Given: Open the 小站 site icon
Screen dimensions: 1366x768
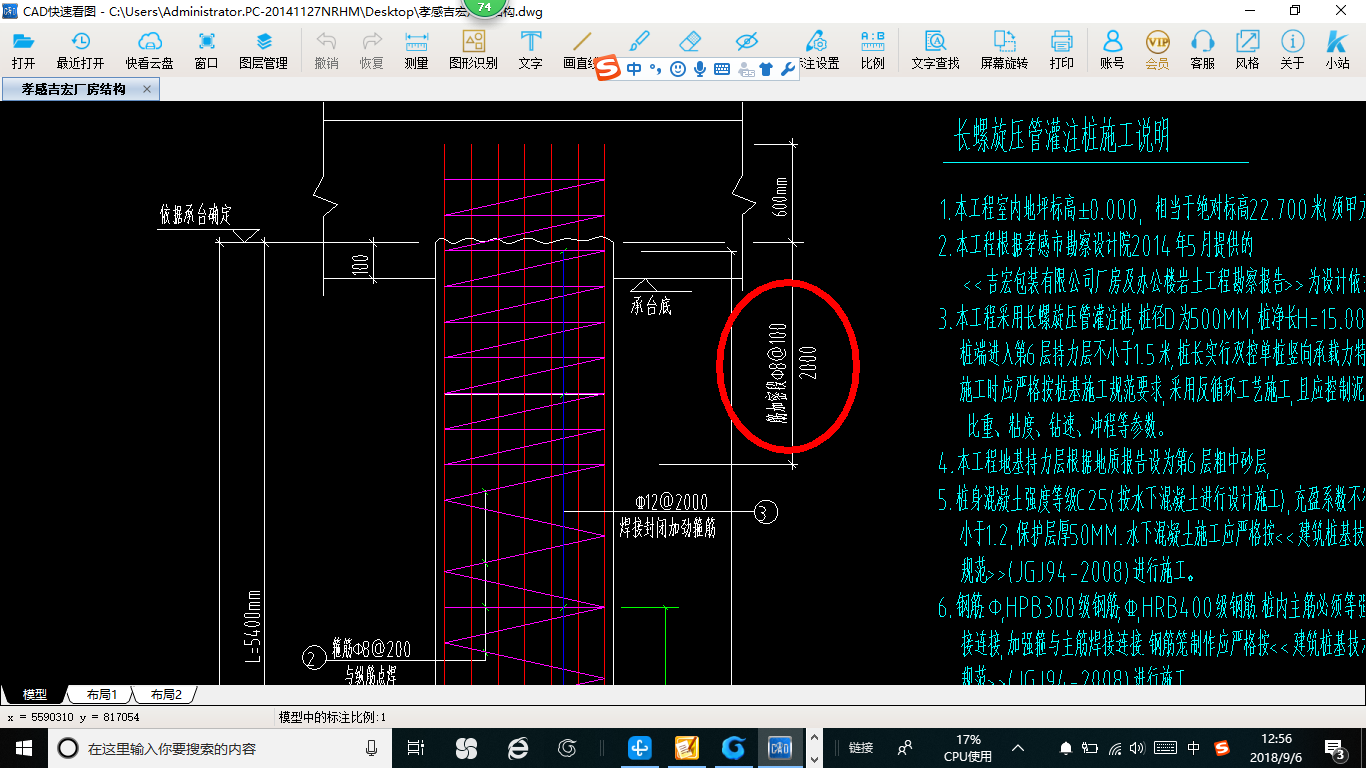Looking at the screenshot, I should (x=1337, y=49).
